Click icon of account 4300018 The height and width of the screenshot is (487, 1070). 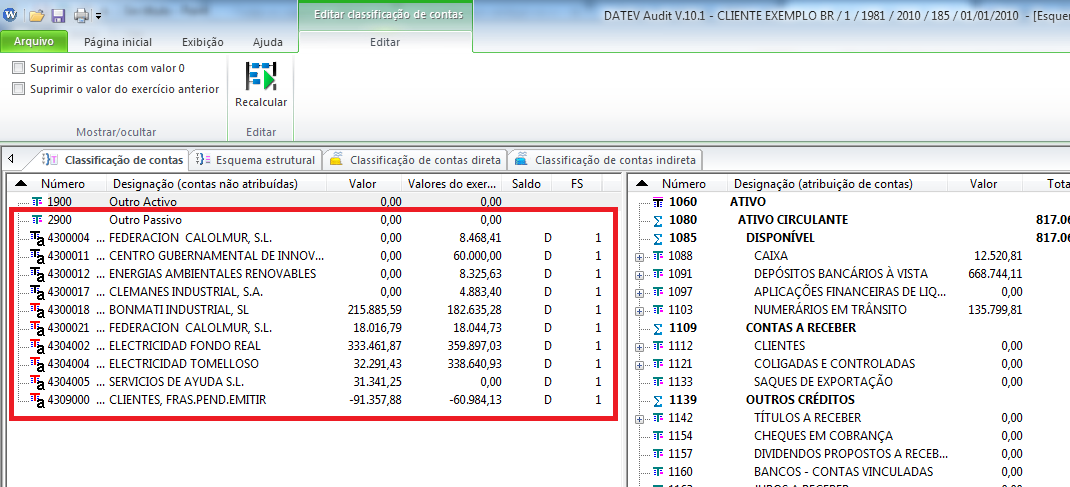click(38, 310)
